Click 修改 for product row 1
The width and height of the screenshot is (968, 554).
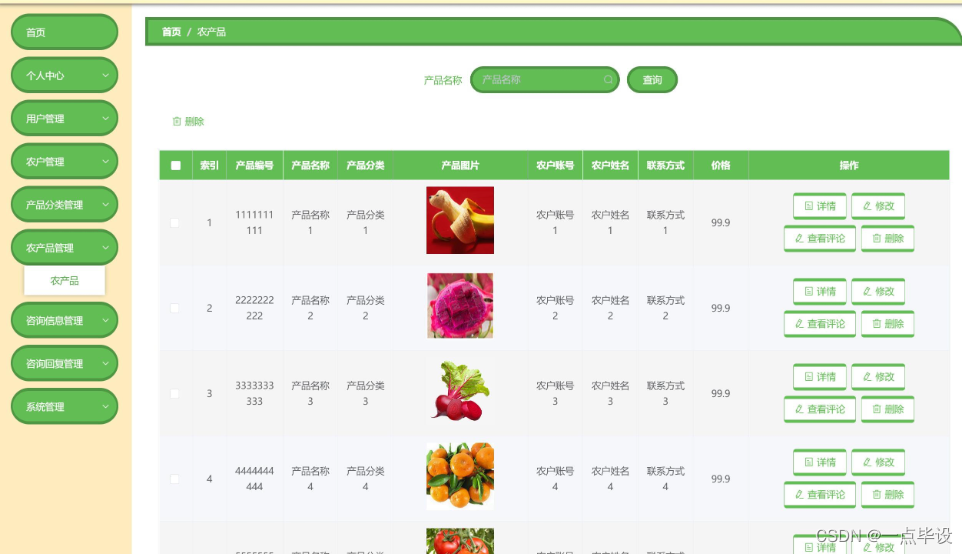(x=878, y=206)
